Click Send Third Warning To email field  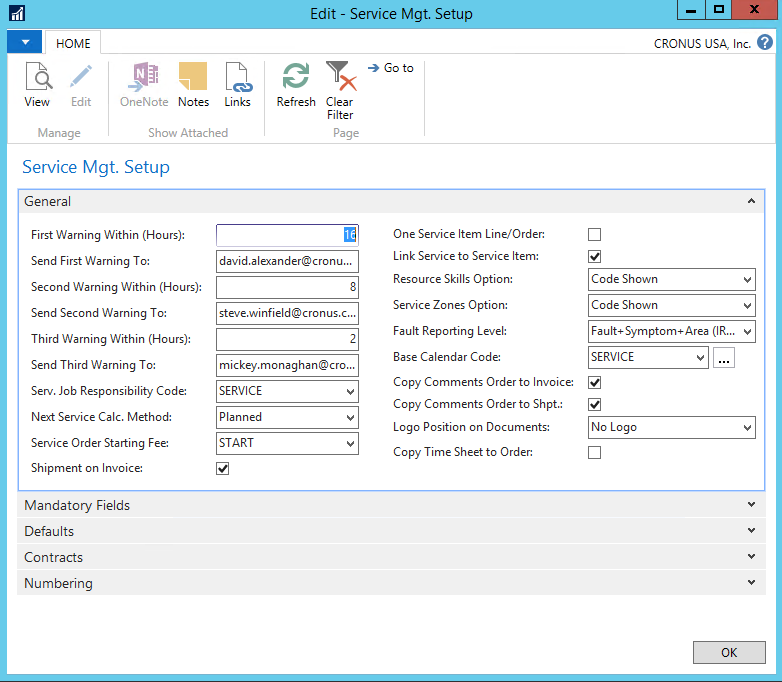287,365
